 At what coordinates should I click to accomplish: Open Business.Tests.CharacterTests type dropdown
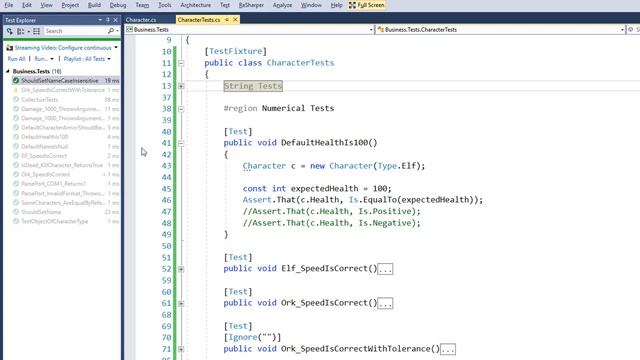pyautogui.click(x=622, y=30)
